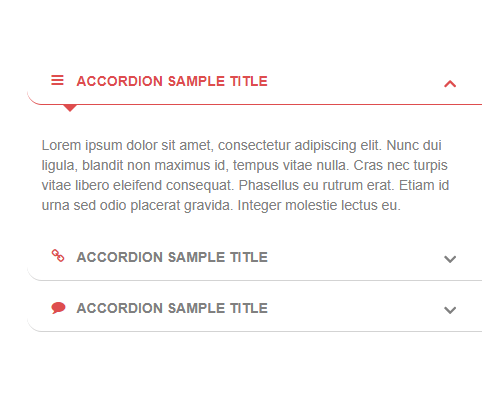500x400 pixels.
Task: Click the paragraph line starting 'vitae libero eleifend'
Action: tap(245, 185)
